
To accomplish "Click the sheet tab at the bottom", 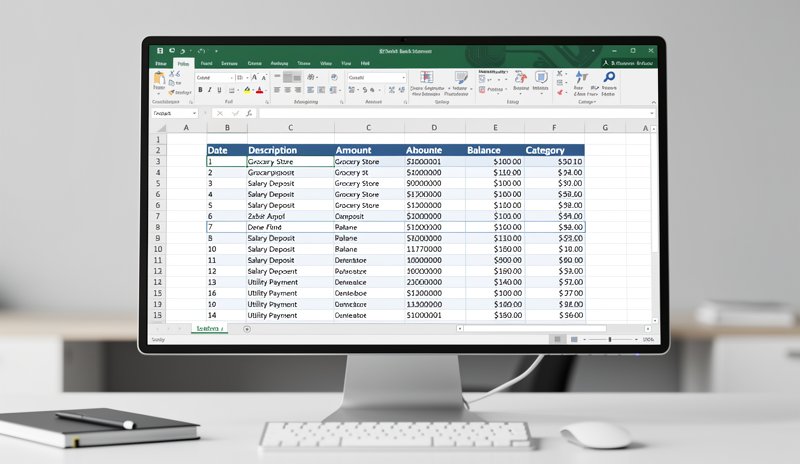I will [x=210, y=328].
